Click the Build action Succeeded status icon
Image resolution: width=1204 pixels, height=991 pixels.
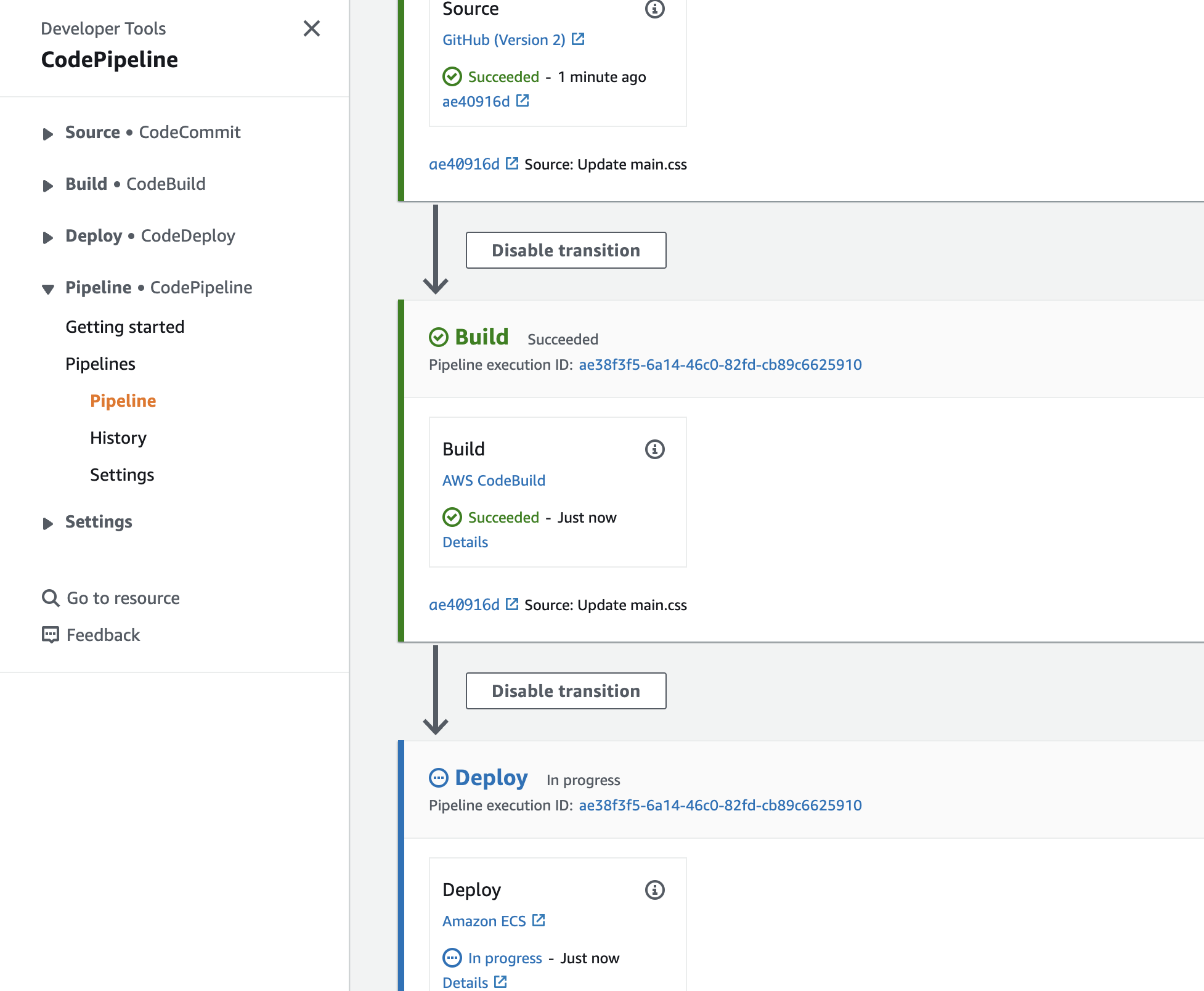pyautogui.click(x=452, y=517)
